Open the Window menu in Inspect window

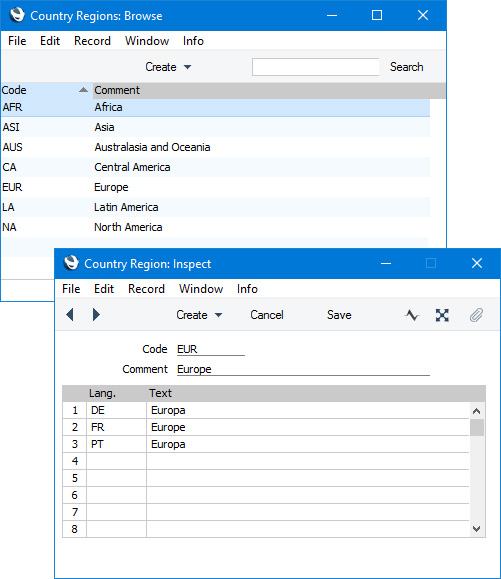point(201,289)
